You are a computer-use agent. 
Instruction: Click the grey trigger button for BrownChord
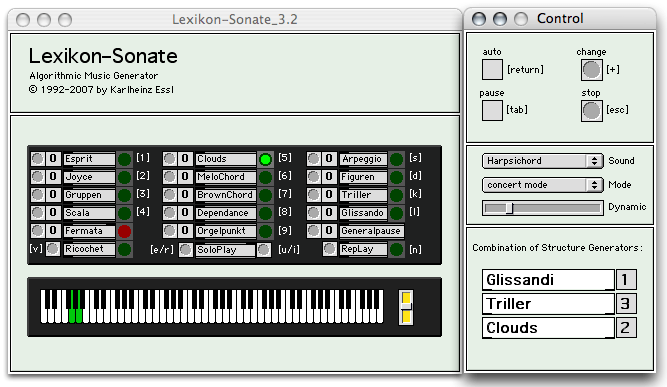click(x=169, y=195)
